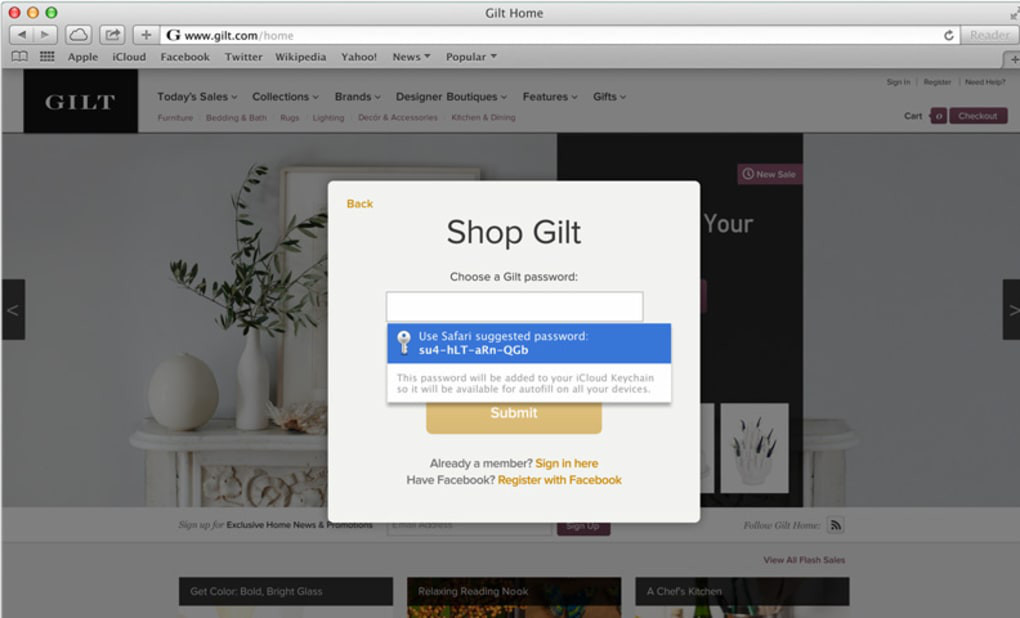The width and height of the screenshot is (1020, 618).
Task: Expand the Popular bookmarks folder
Action: coord(471,57)
